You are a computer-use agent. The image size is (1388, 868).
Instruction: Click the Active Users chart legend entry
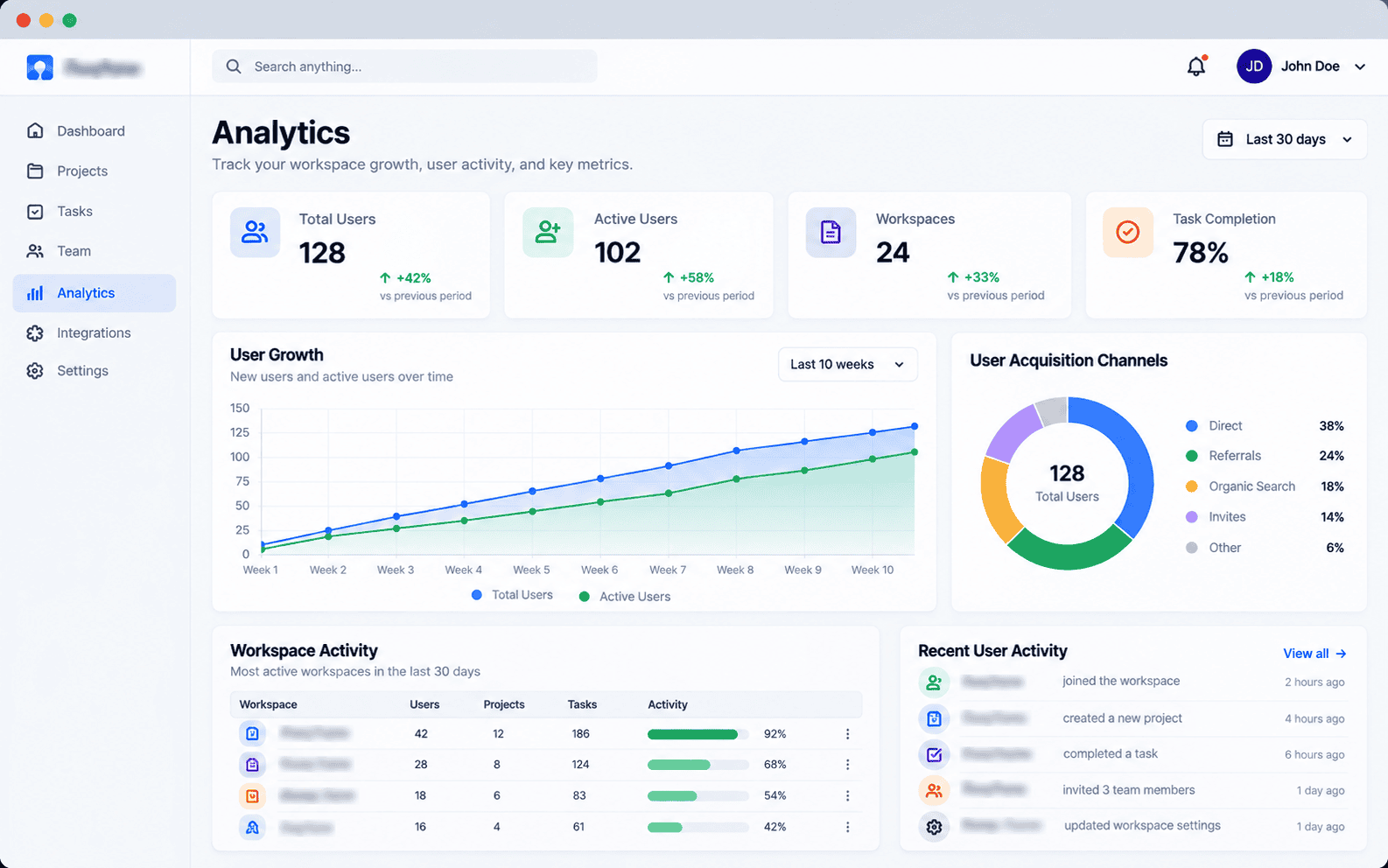click(625, 597)
